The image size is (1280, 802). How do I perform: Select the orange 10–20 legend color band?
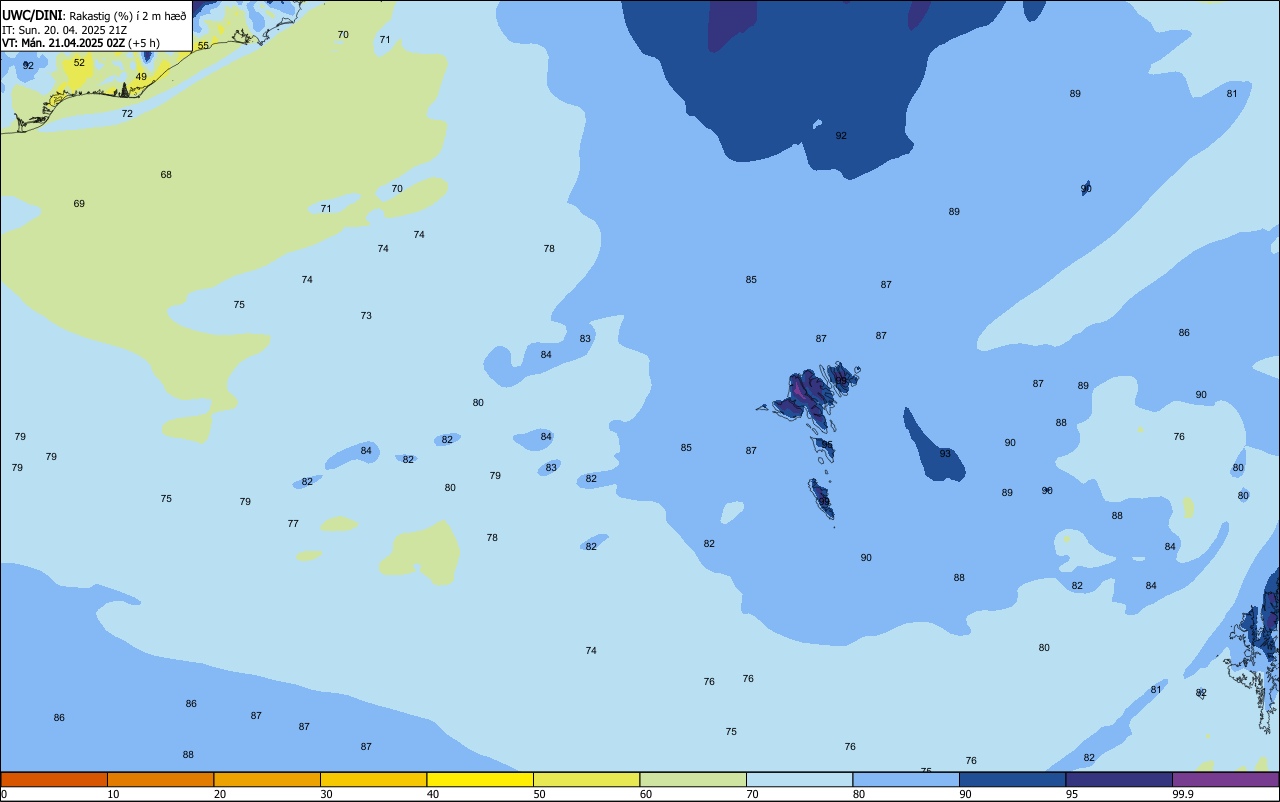[x=160, y=779]
